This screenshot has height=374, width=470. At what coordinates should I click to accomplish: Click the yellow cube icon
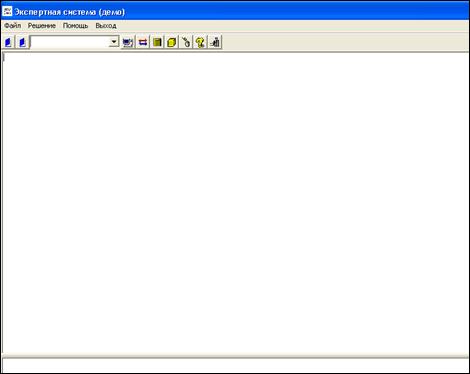tap(172, 42)
